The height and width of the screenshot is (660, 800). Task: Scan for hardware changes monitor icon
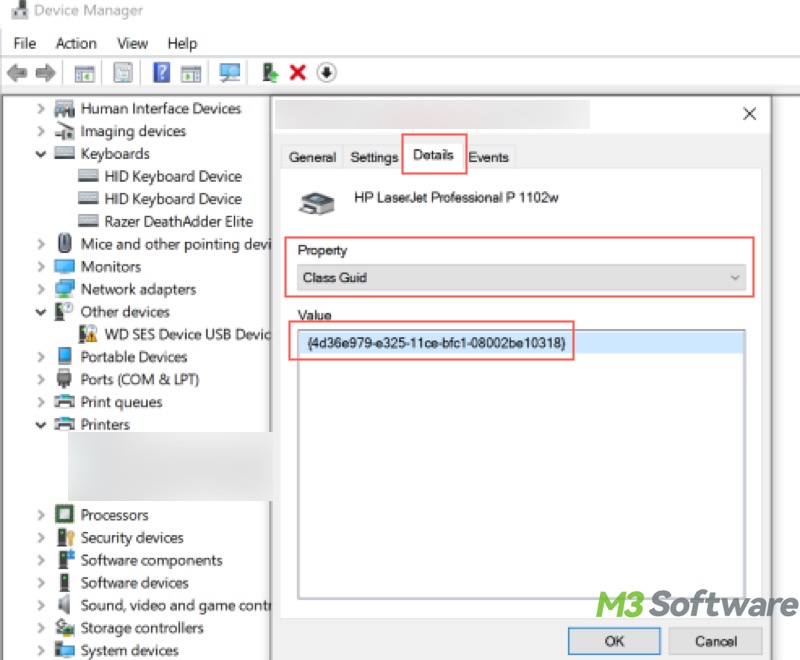(230, 72)
